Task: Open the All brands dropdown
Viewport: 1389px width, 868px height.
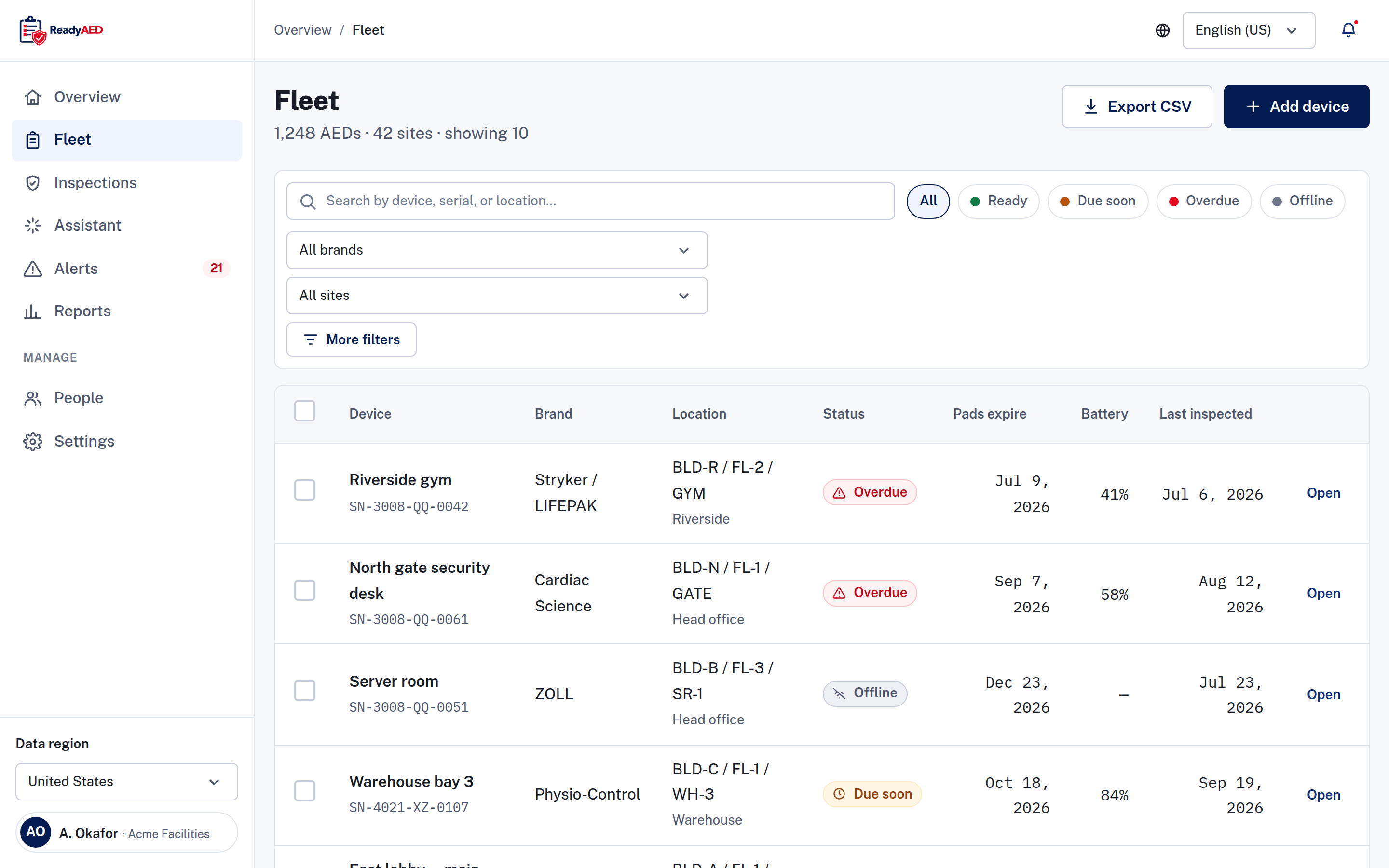Action: (497, 250)
